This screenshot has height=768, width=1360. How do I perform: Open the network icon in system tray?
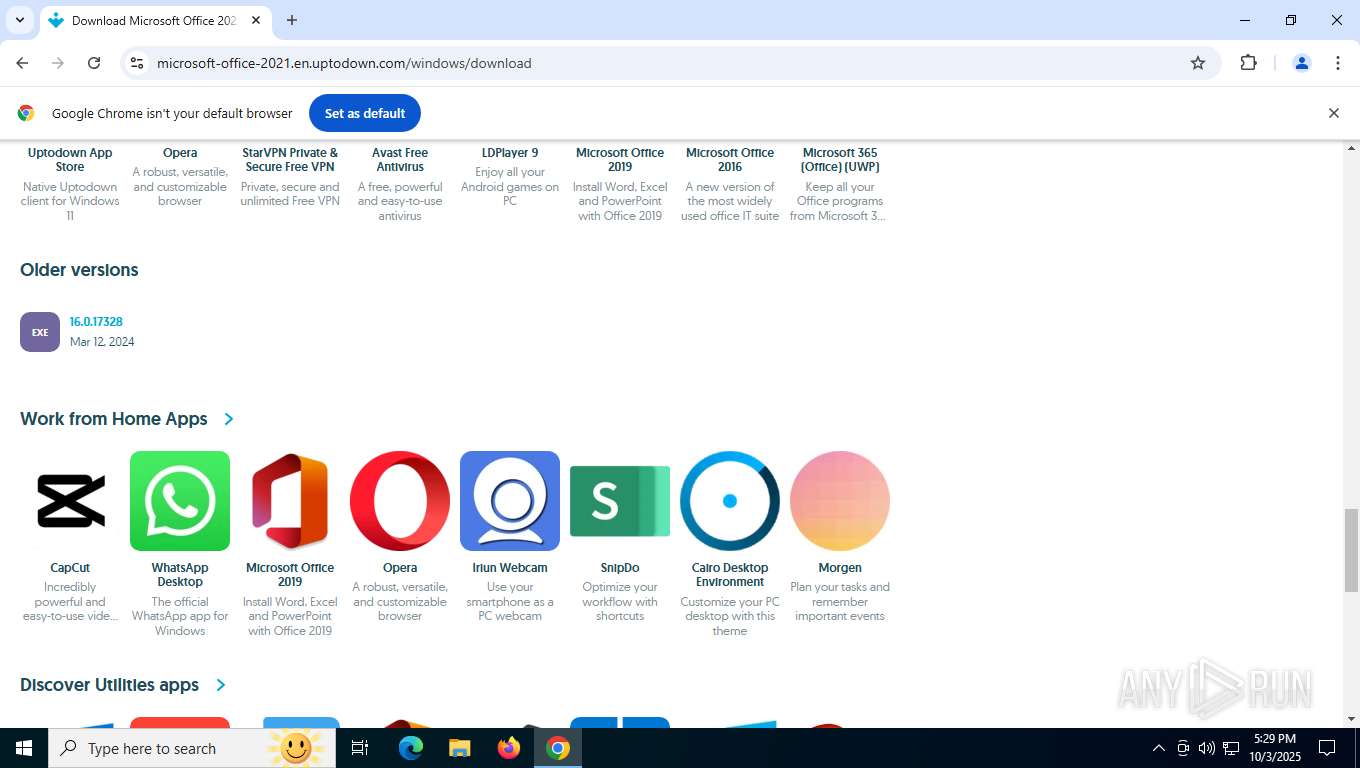coord(1231,748)
